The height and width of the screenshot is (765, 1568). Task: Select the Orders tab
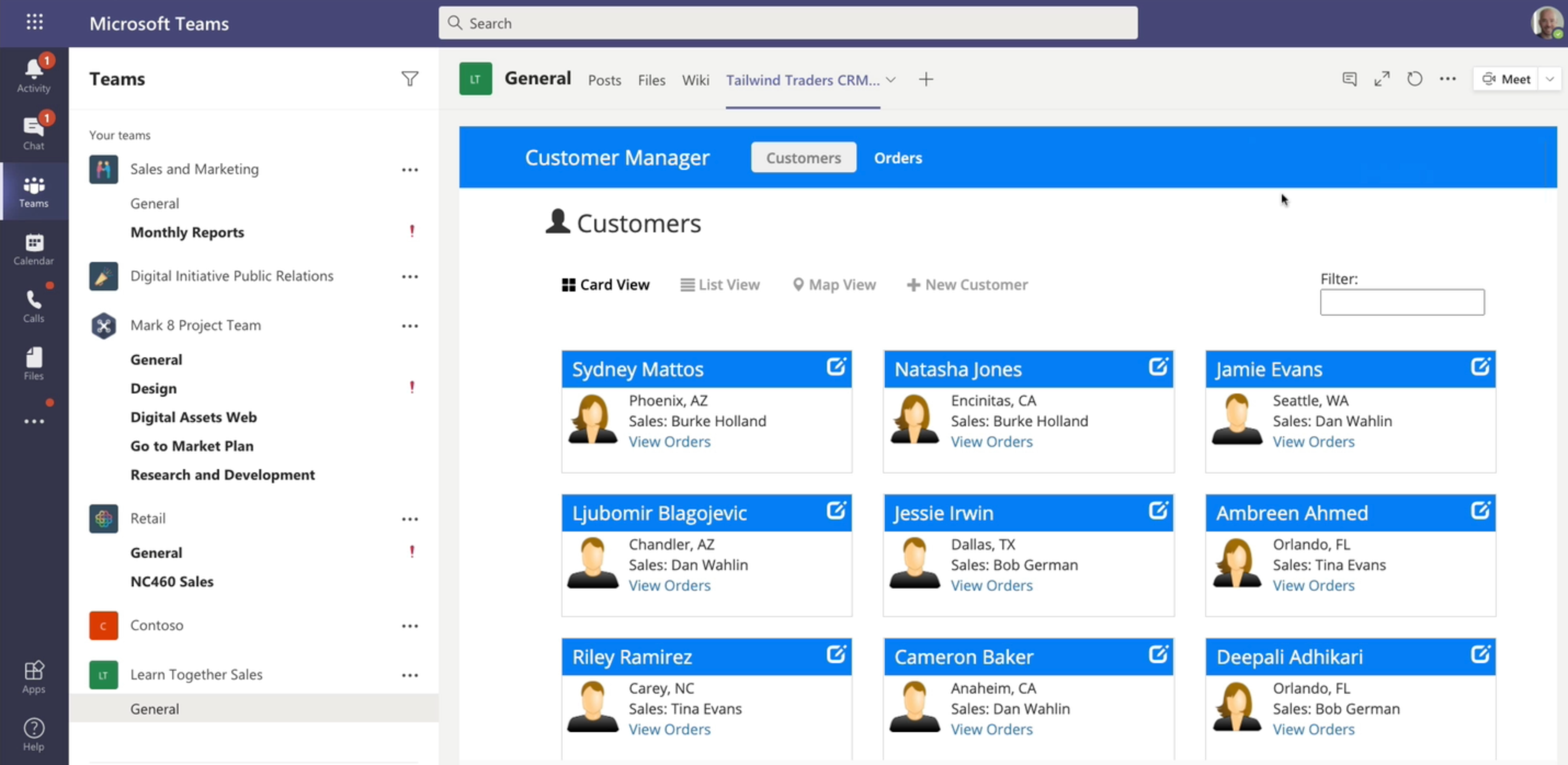tap(897, 158)
